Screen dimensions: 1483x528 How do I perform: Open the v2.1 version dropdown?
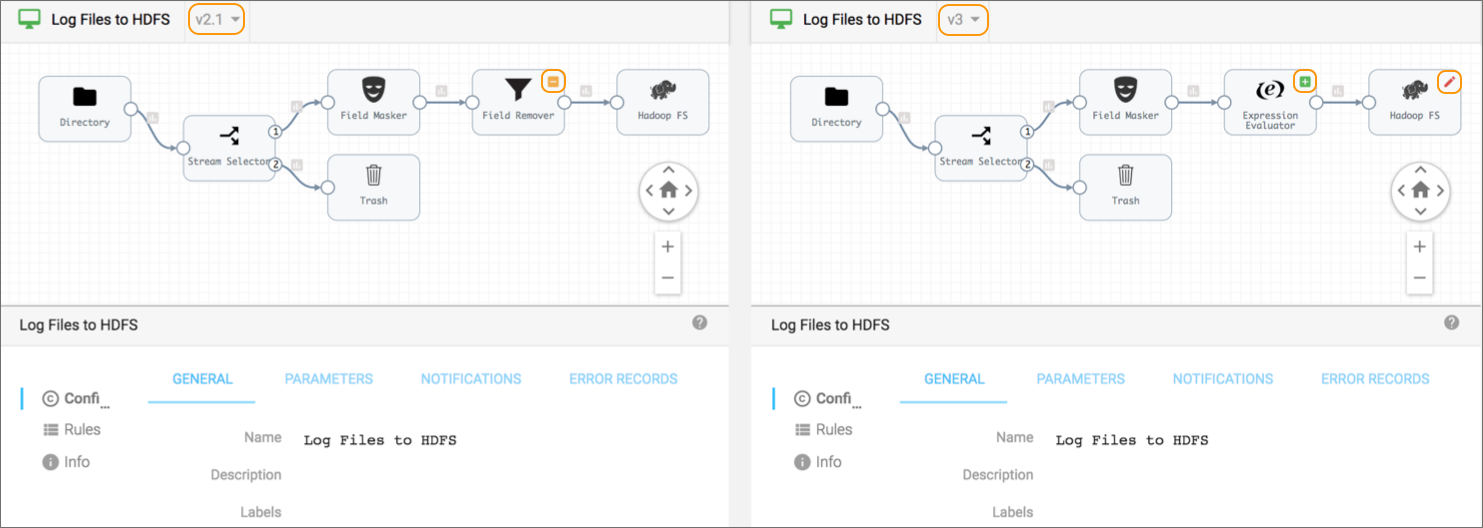click(217, 19)
